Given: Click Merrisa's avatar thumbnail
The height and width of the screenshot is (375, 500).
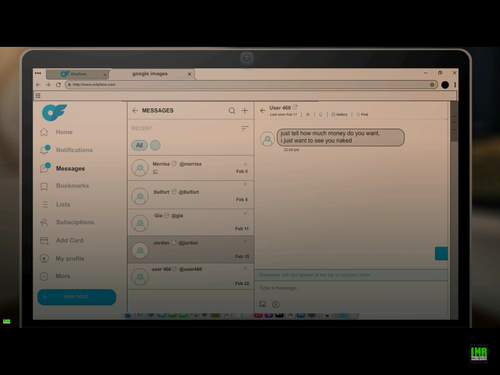Looking at the screenshot, I should (x=140, y=168).
